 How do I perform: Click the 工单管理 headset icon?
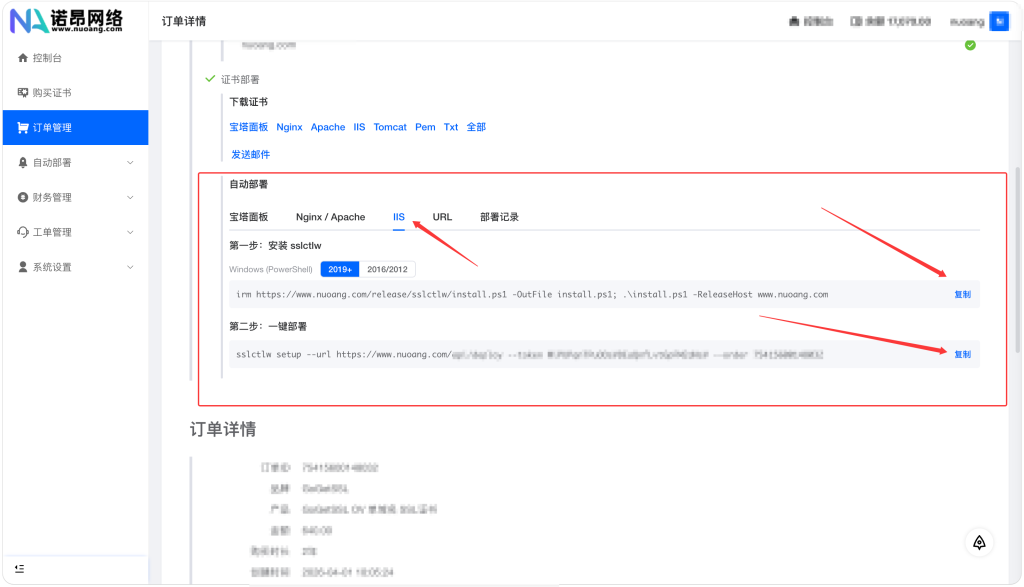(23, 232)
